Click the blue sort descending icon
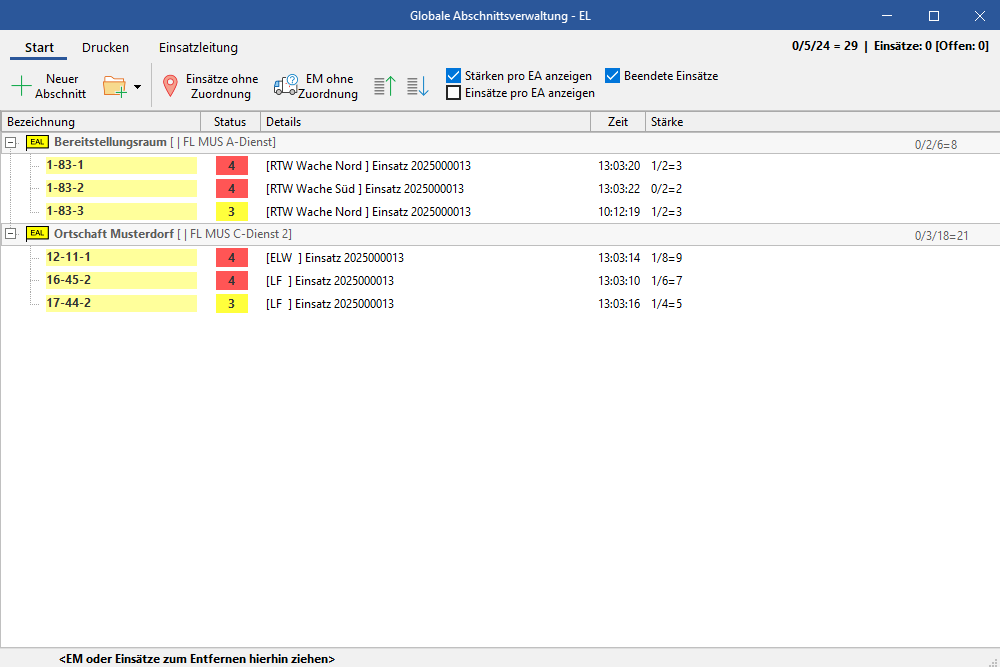The width and height of the screenshot is (1000, 667). point(417,86)
